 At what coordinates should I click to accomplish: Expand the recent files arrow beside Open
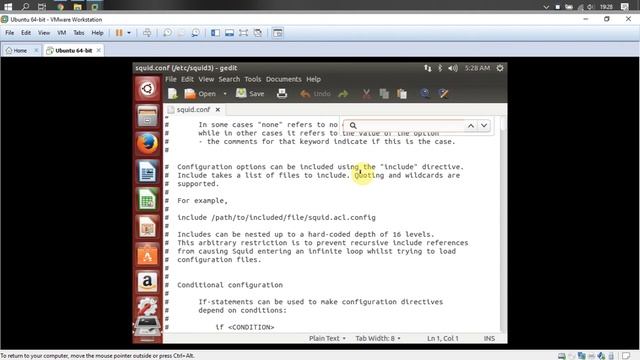(x=225, y=94)
